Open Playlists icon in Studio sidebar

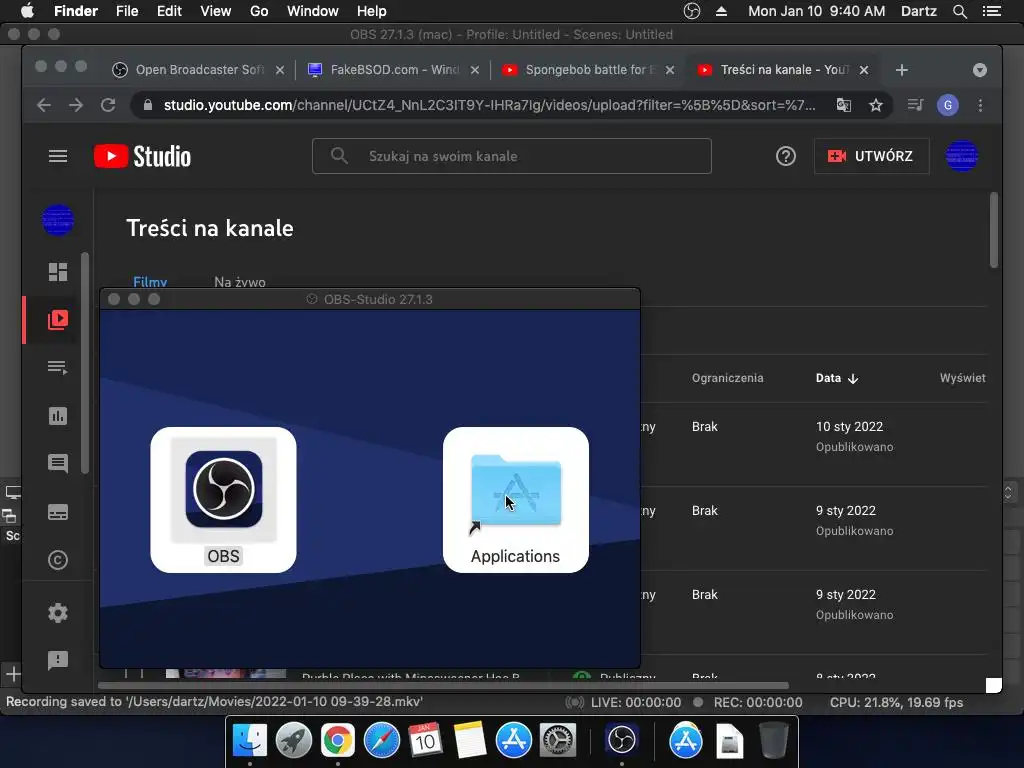click(57, 368)
